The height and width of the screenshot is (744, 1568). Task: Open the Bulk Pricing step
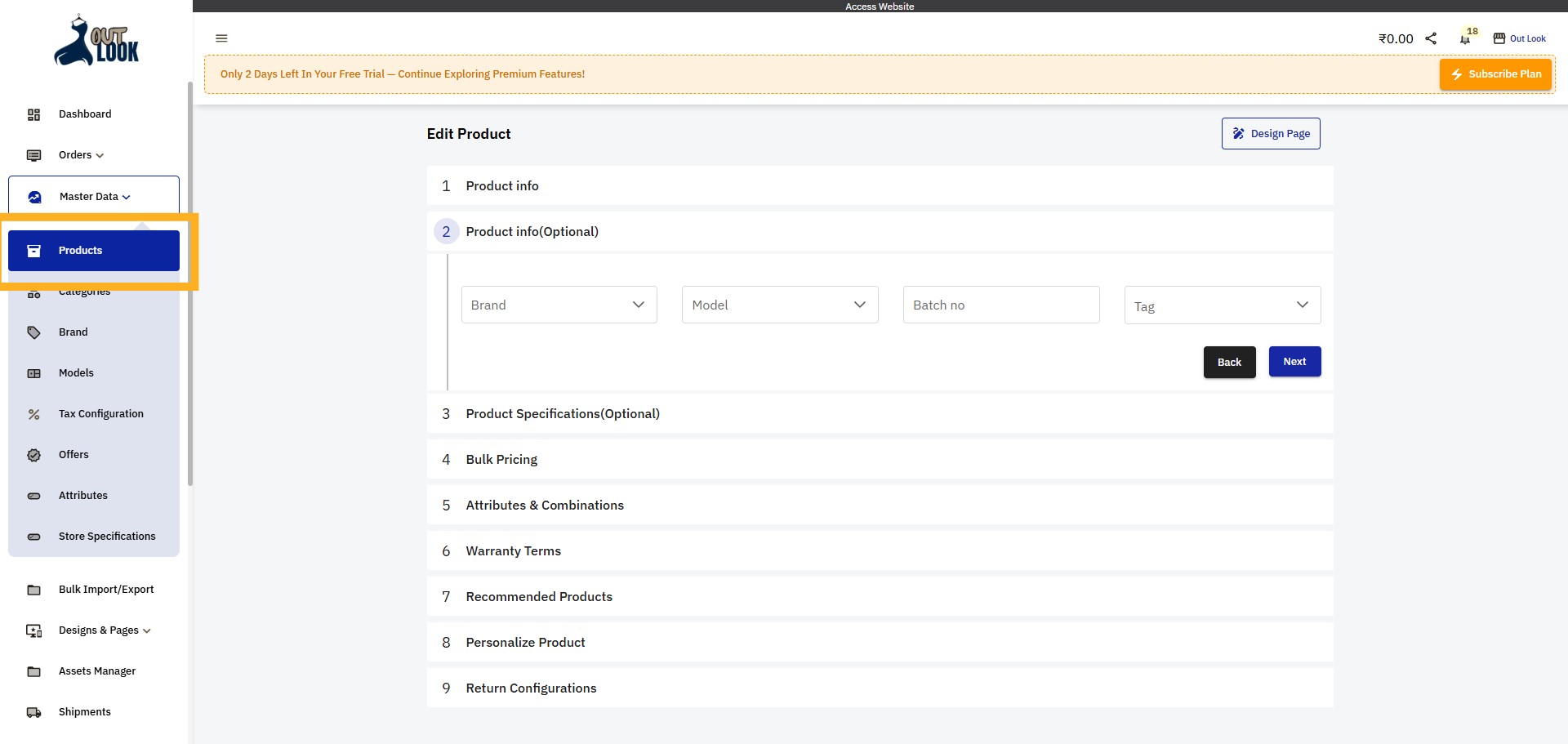(x=501, y=460)
